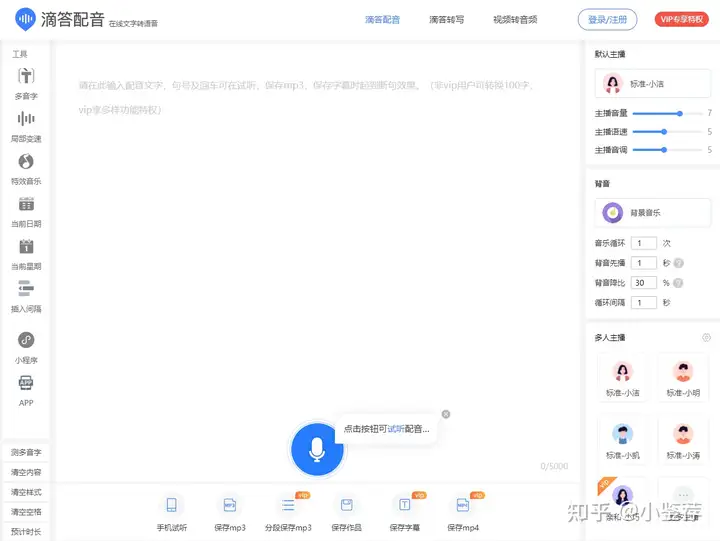720x541 pixels.
Task: Click the 背音降比 percent input
Action: point(644,283)
